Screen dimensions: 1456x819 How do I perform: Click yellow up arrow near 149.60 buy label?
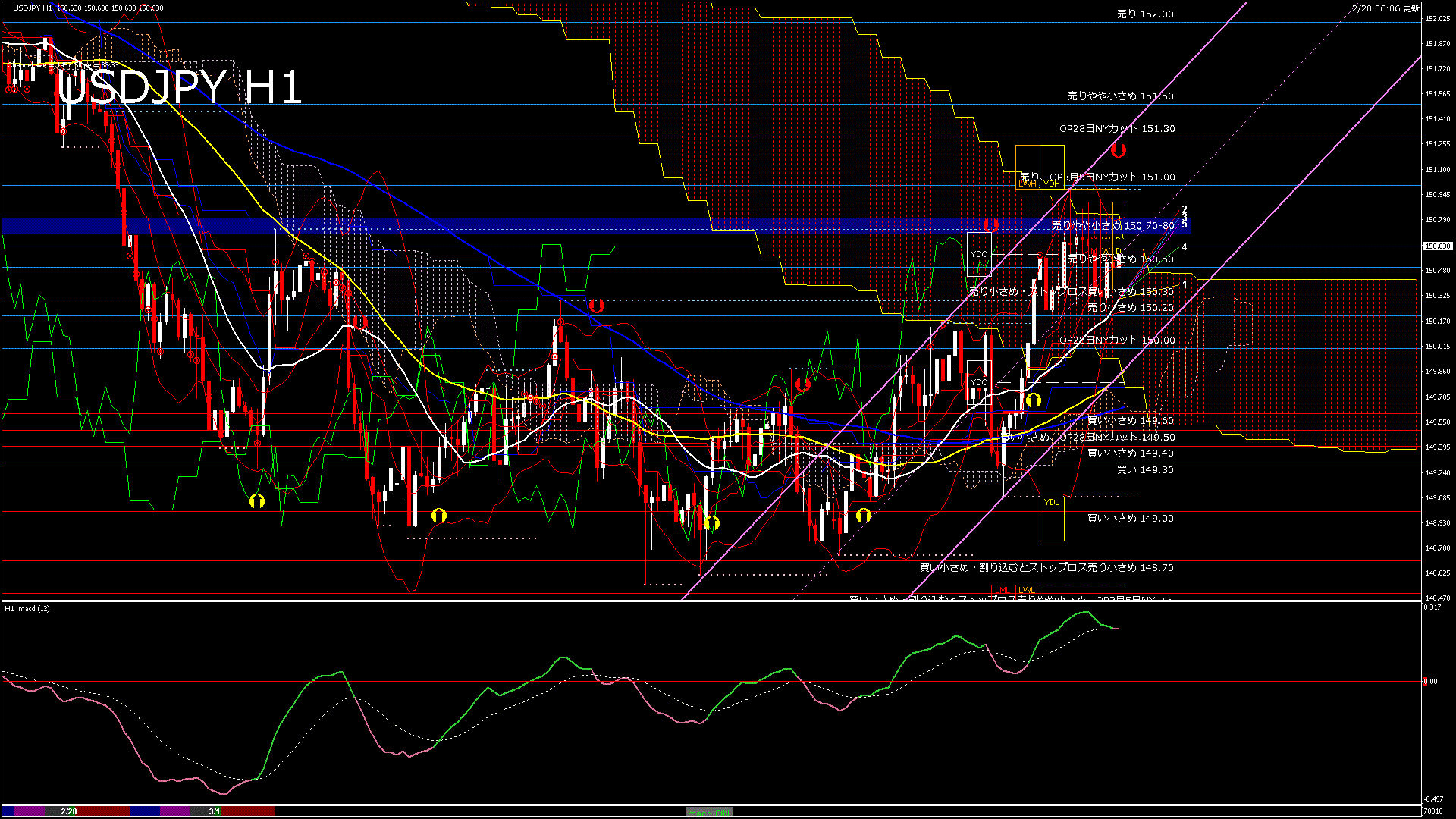tap(1033, 400)
